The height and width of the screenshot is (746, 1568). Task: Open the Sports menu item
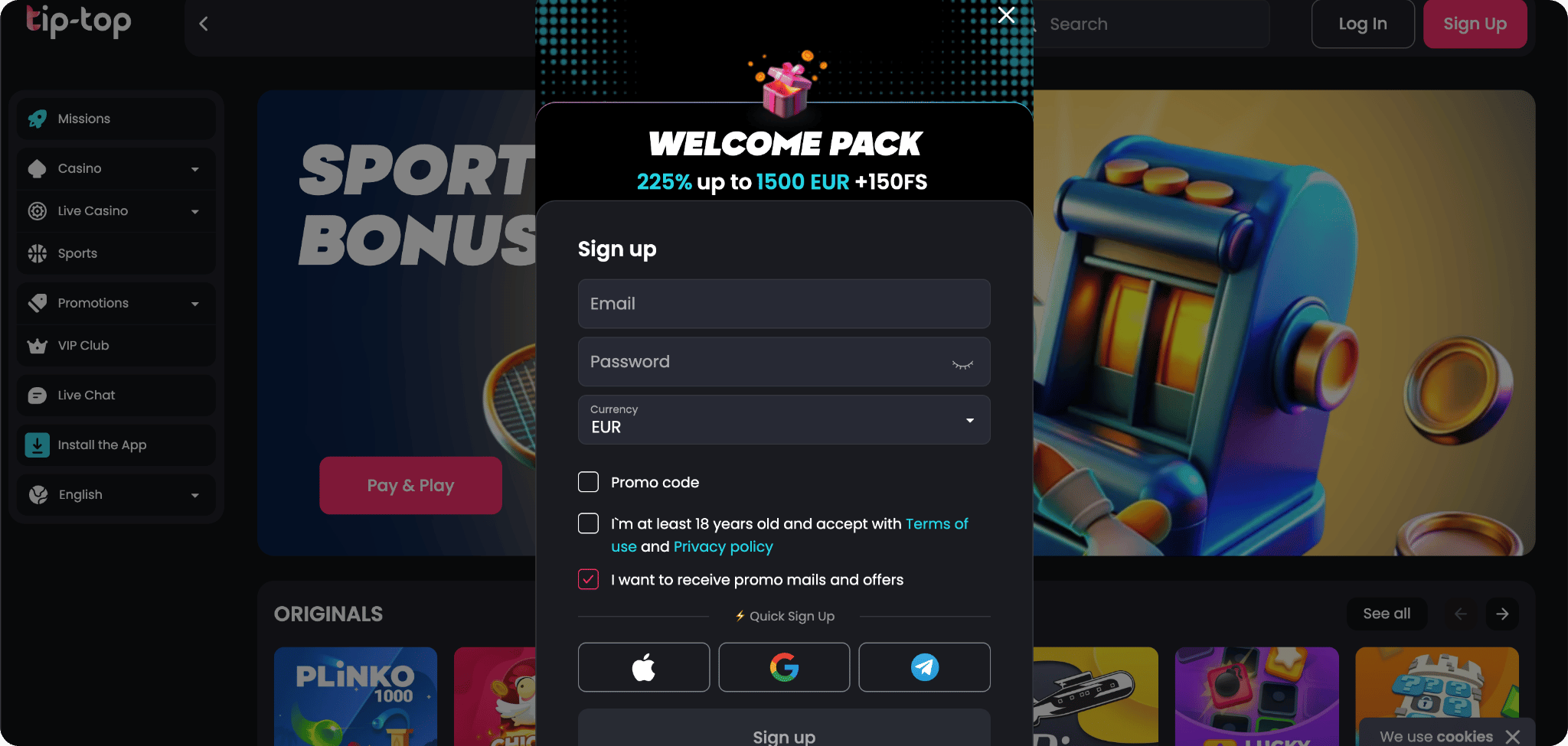coord(116,253)
